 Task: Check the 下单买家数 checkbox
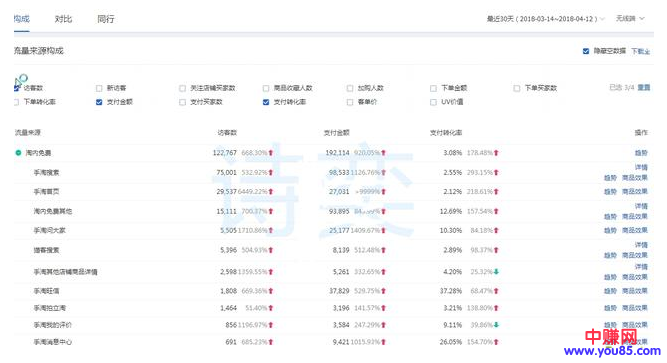pos(516,88)
